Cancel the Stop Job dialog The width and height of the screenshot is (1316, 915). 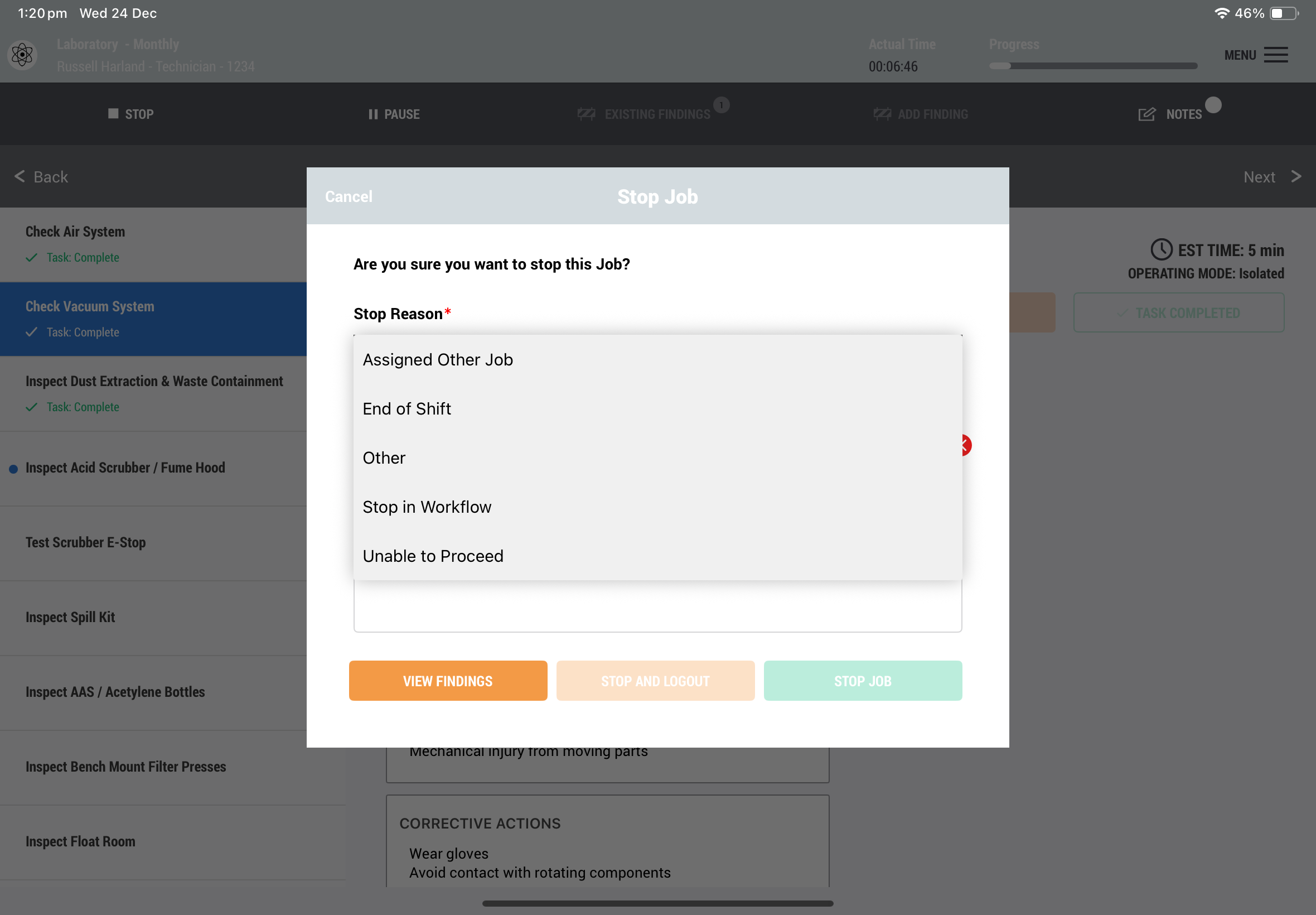point(349,196)
